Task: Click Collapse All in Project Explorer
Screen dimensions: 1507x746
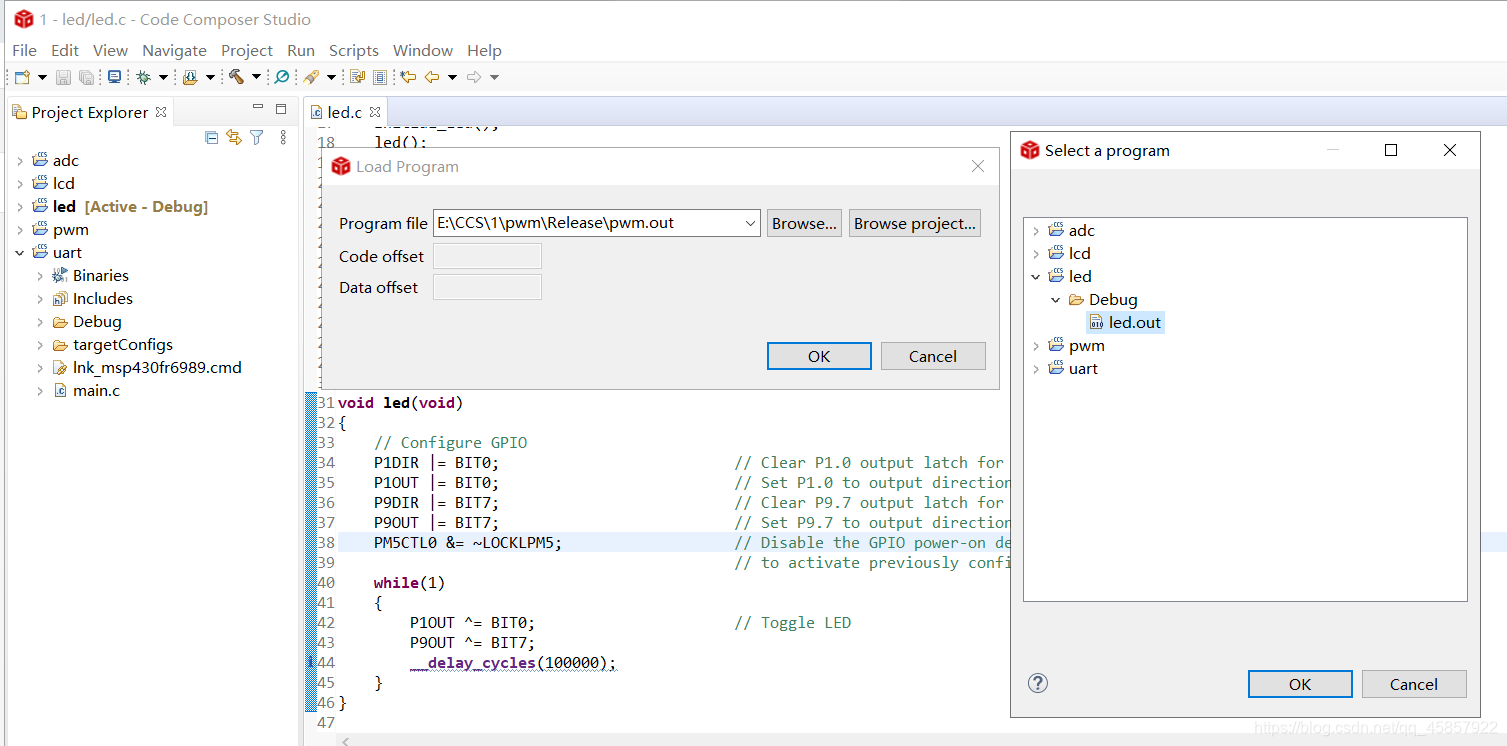Action: (211, 137)
